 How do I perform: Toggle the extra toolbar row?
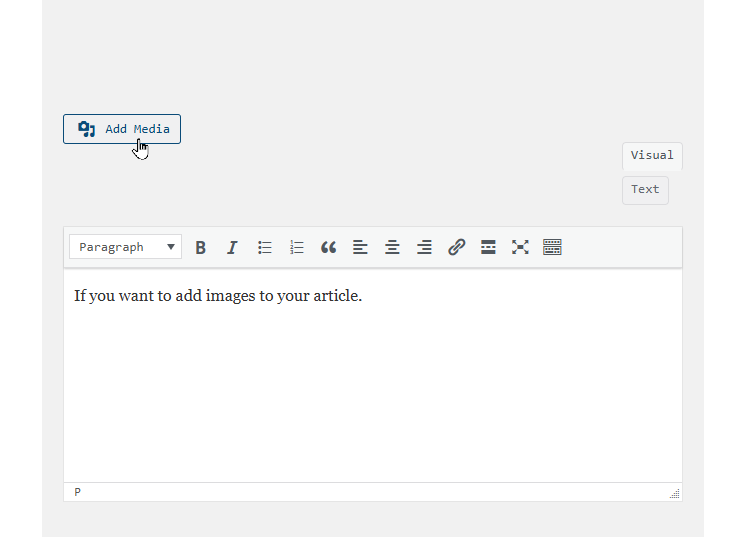552,247
